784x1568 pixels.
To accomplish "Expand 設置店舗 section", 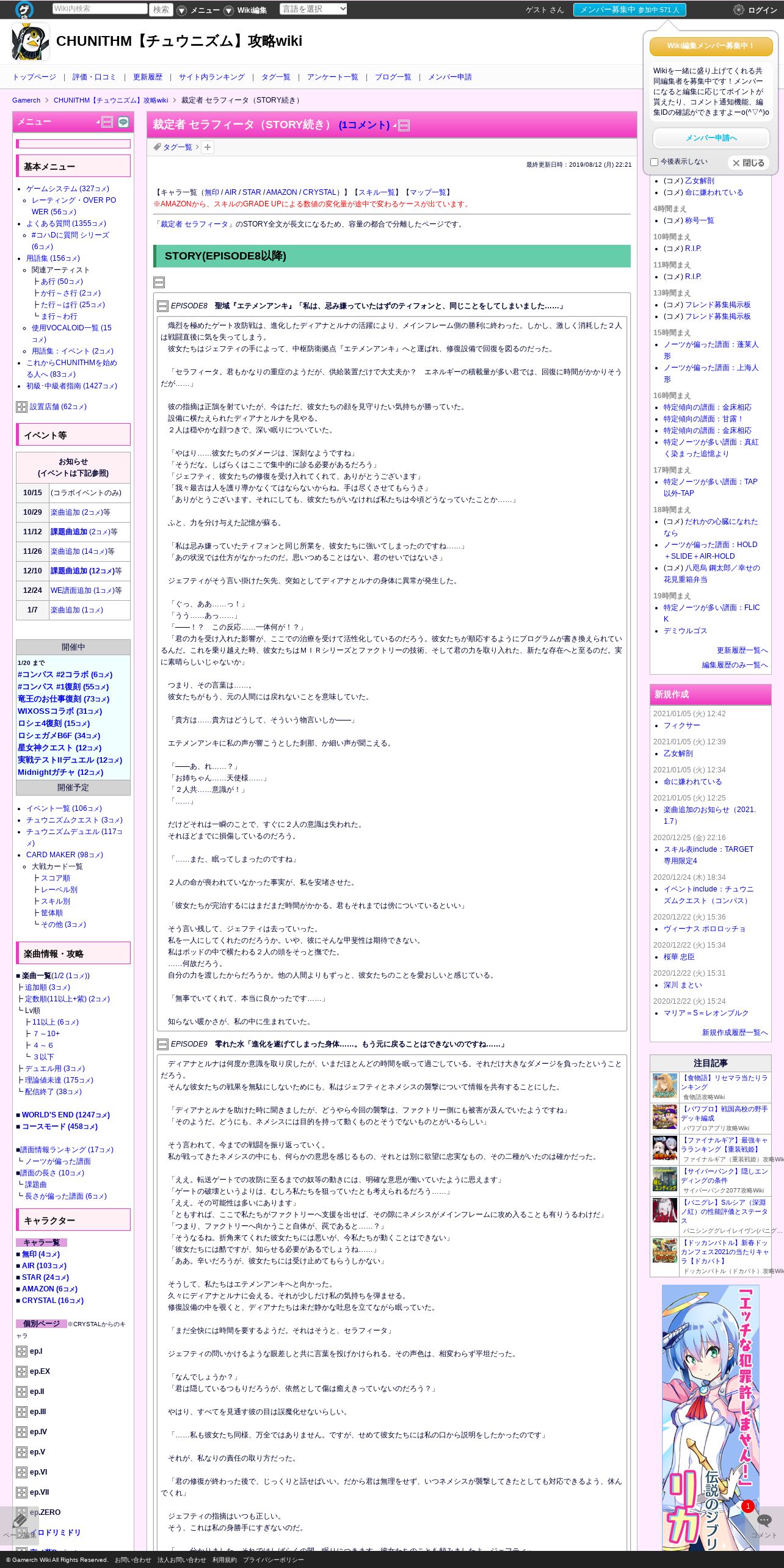I will (21, 407).
